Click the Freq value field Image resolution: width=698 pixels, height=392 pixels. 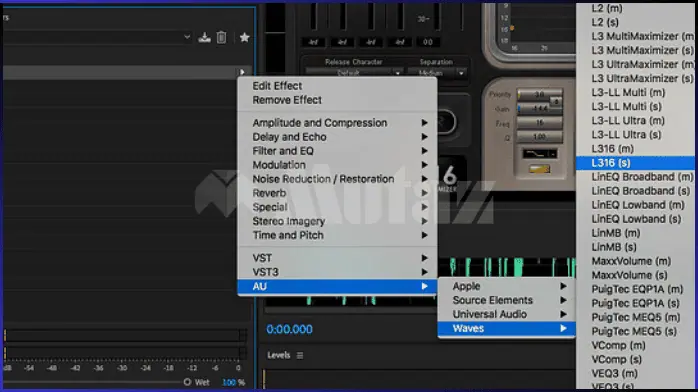point(540,122)
